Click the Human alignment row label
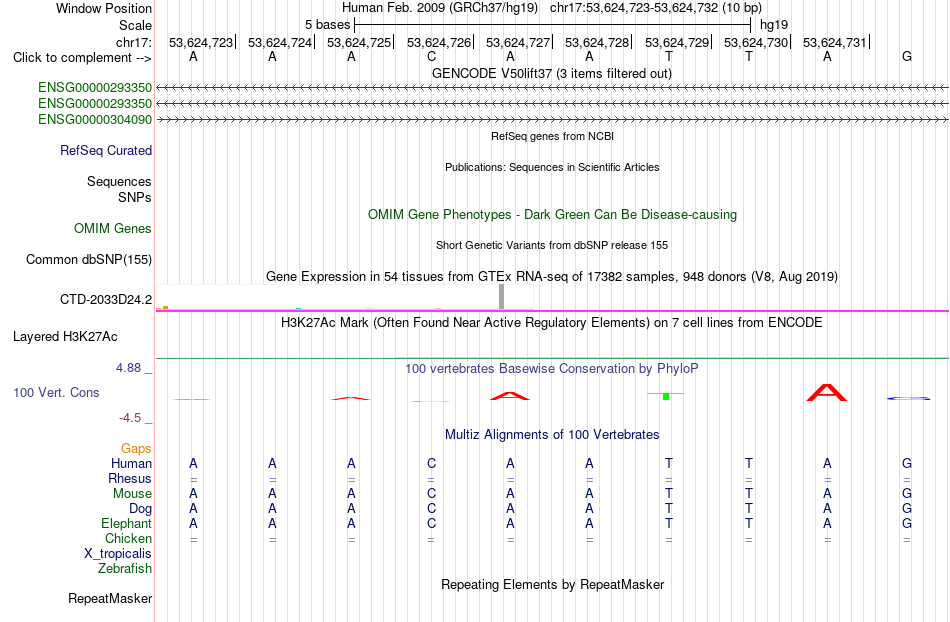This screenshot has width=950, height=622. pyautogui.click(x=131, y=463)
